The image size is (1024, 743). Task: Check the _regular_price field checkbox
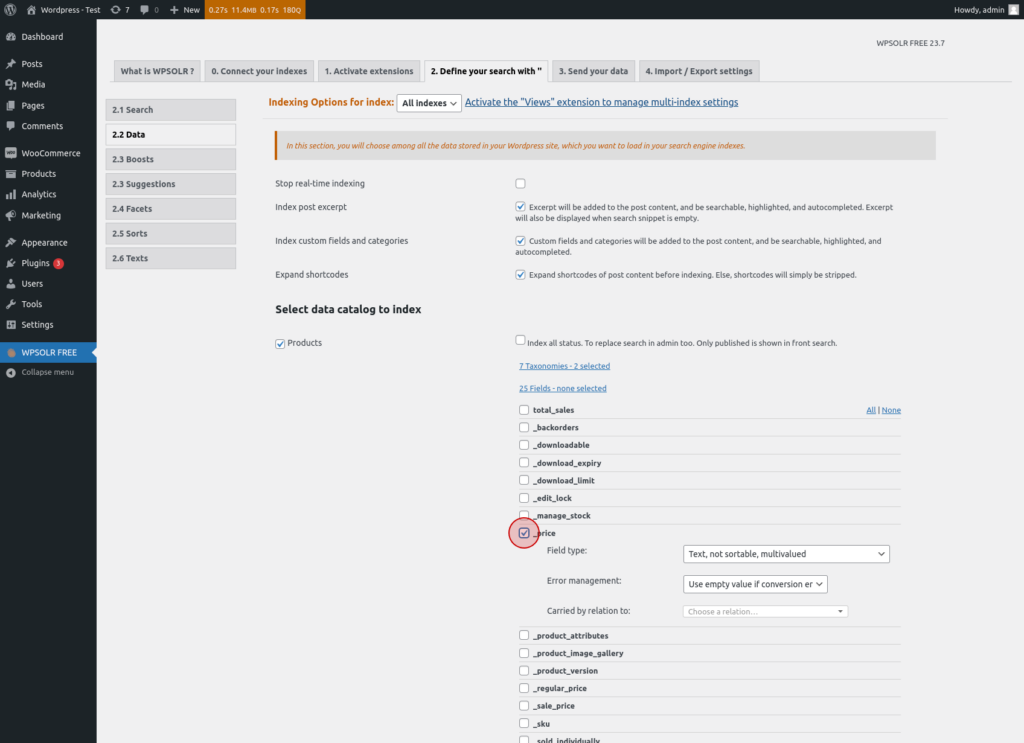click(x=524, y=688)
